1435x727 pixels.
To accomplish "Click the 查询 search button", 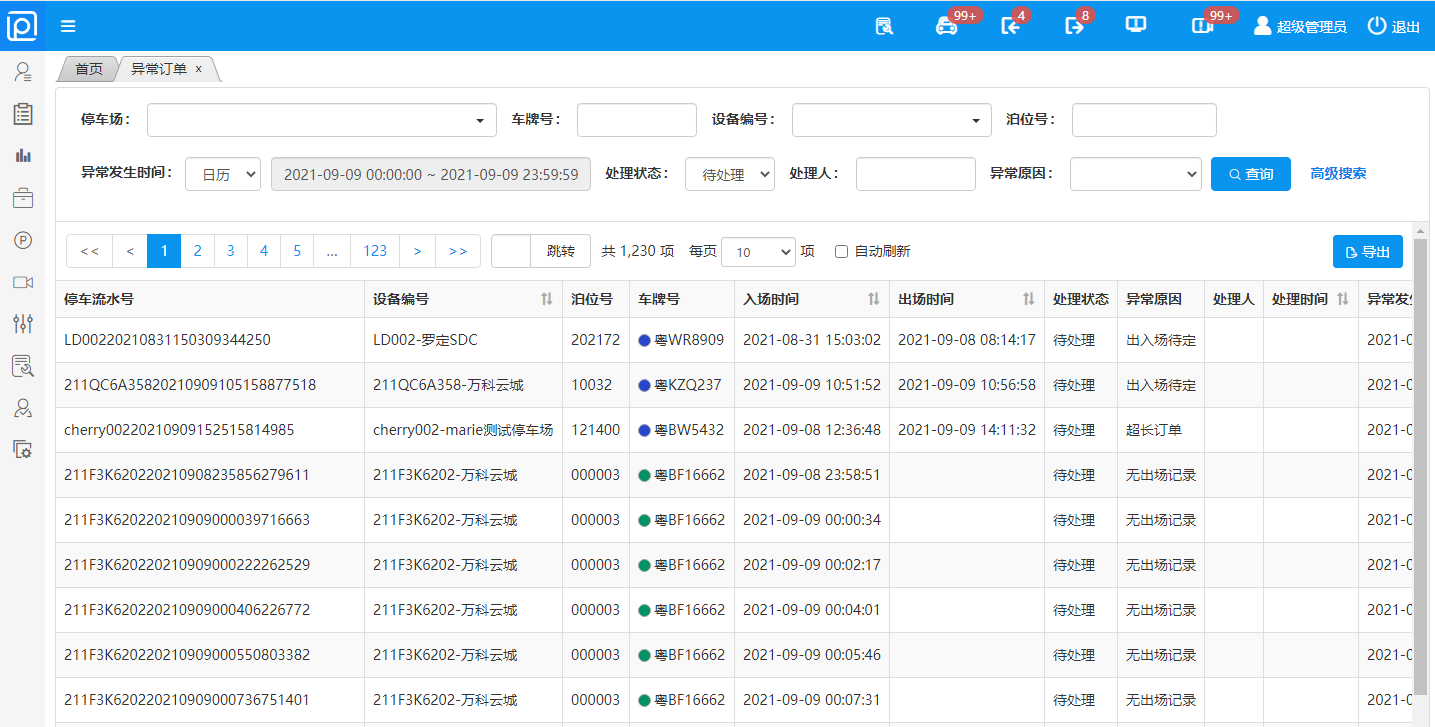I will (1251, 174).
